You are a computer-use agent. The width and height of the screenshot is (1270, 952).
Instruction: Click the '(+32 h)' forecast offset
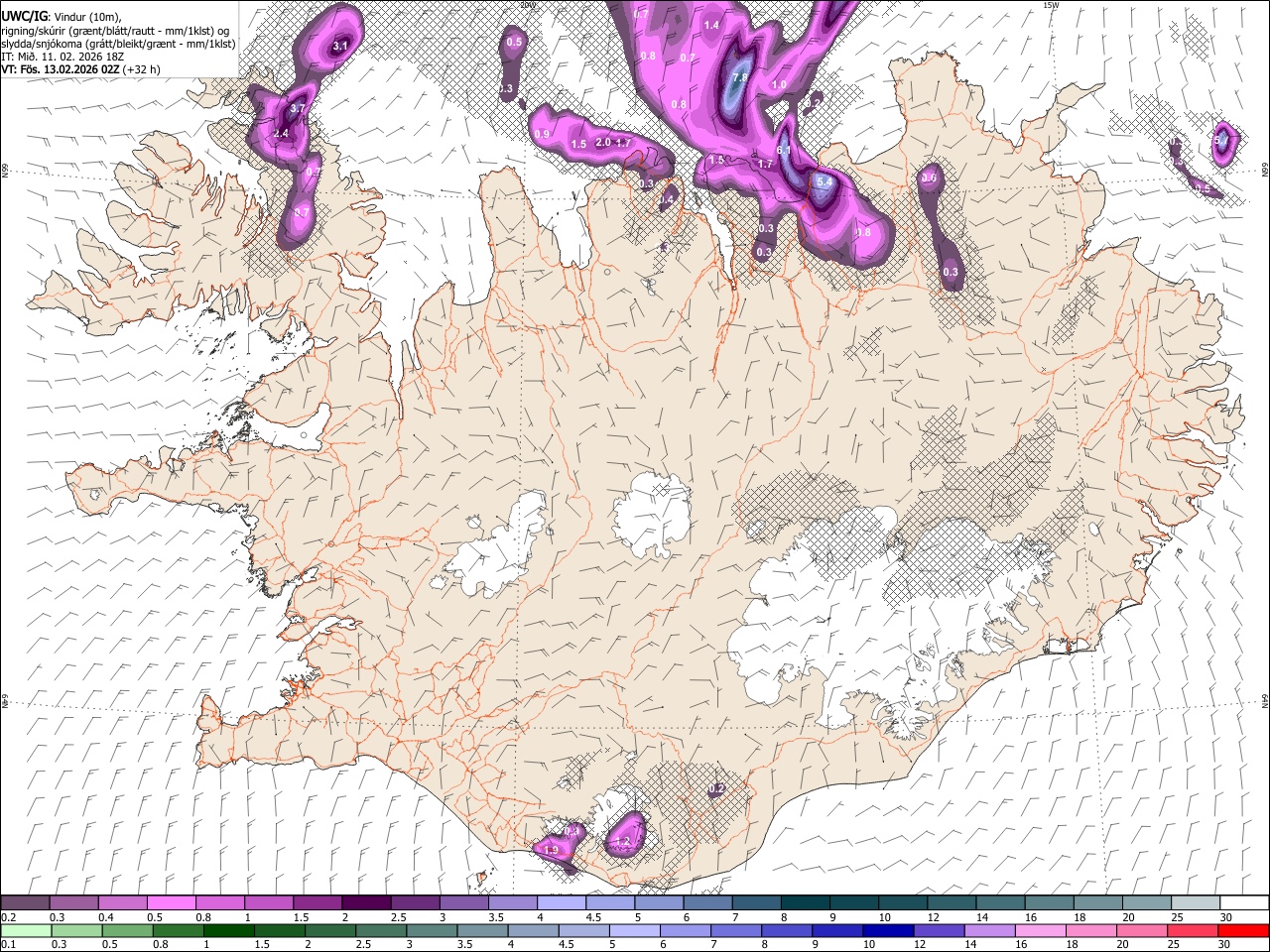click(x=142, y=69)
